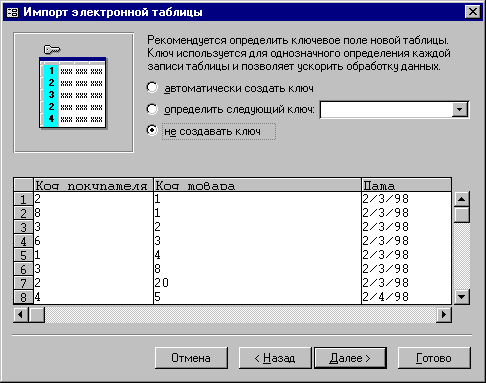486x383 pixels.
Task: Click 'Код товара' cell 5 in row 8
Action: coord(257,297)
